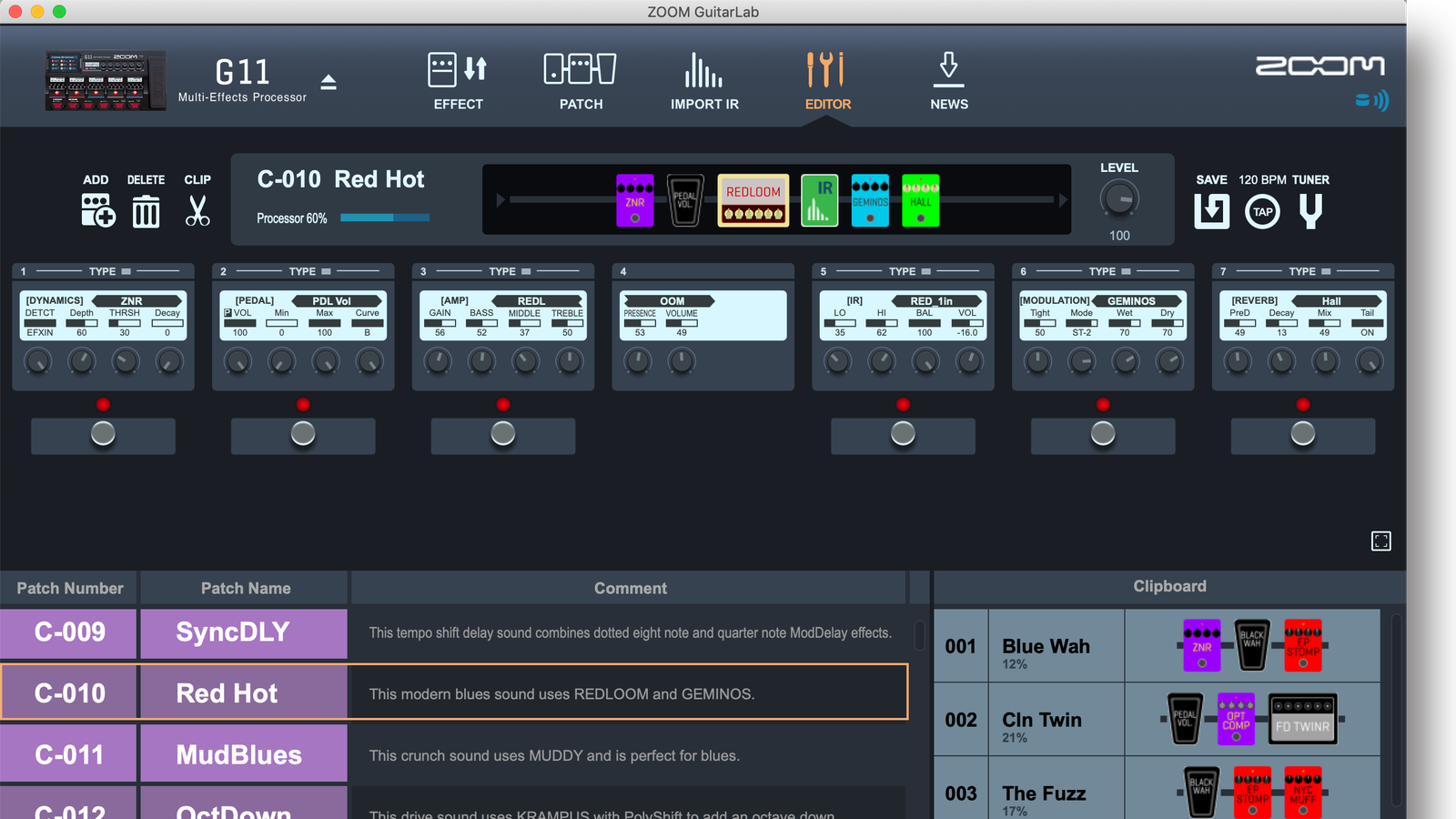The image size is (1456, 819).
Task: Clip the effect with the scissors icon
Action: pyautogui.click(x=197, y=210)
